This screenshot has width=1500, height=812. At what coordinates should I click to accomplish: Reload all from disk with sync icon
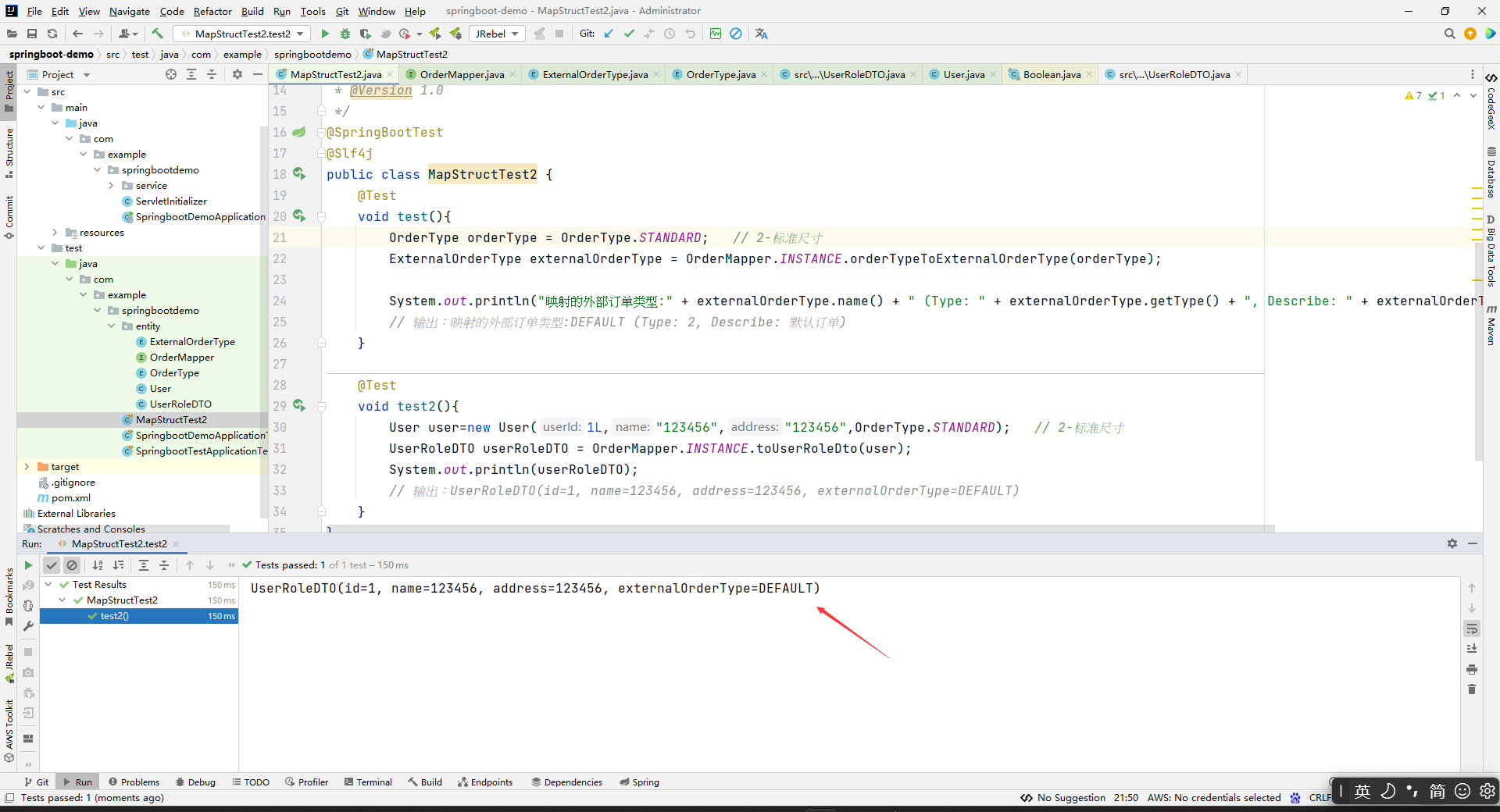[x=52, y=34]
